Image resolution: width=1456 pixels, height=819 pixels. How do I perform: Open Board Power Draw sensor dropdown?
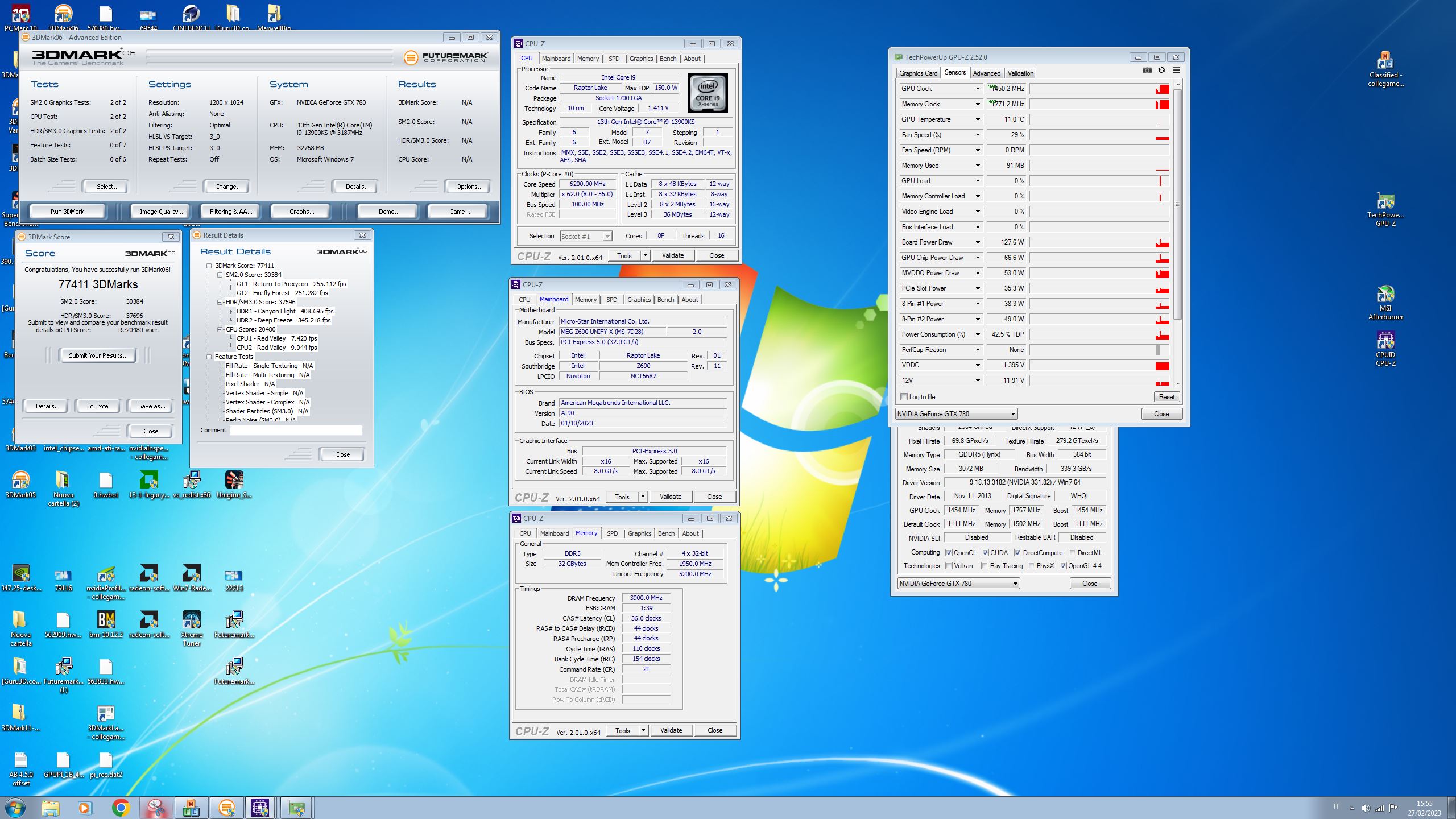[x=978, y=242]
